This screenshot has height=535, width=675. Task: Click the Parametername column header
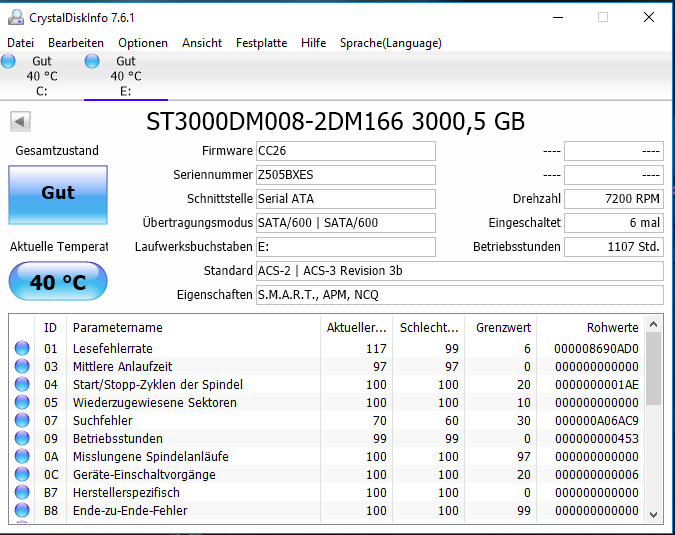point(193,328)
